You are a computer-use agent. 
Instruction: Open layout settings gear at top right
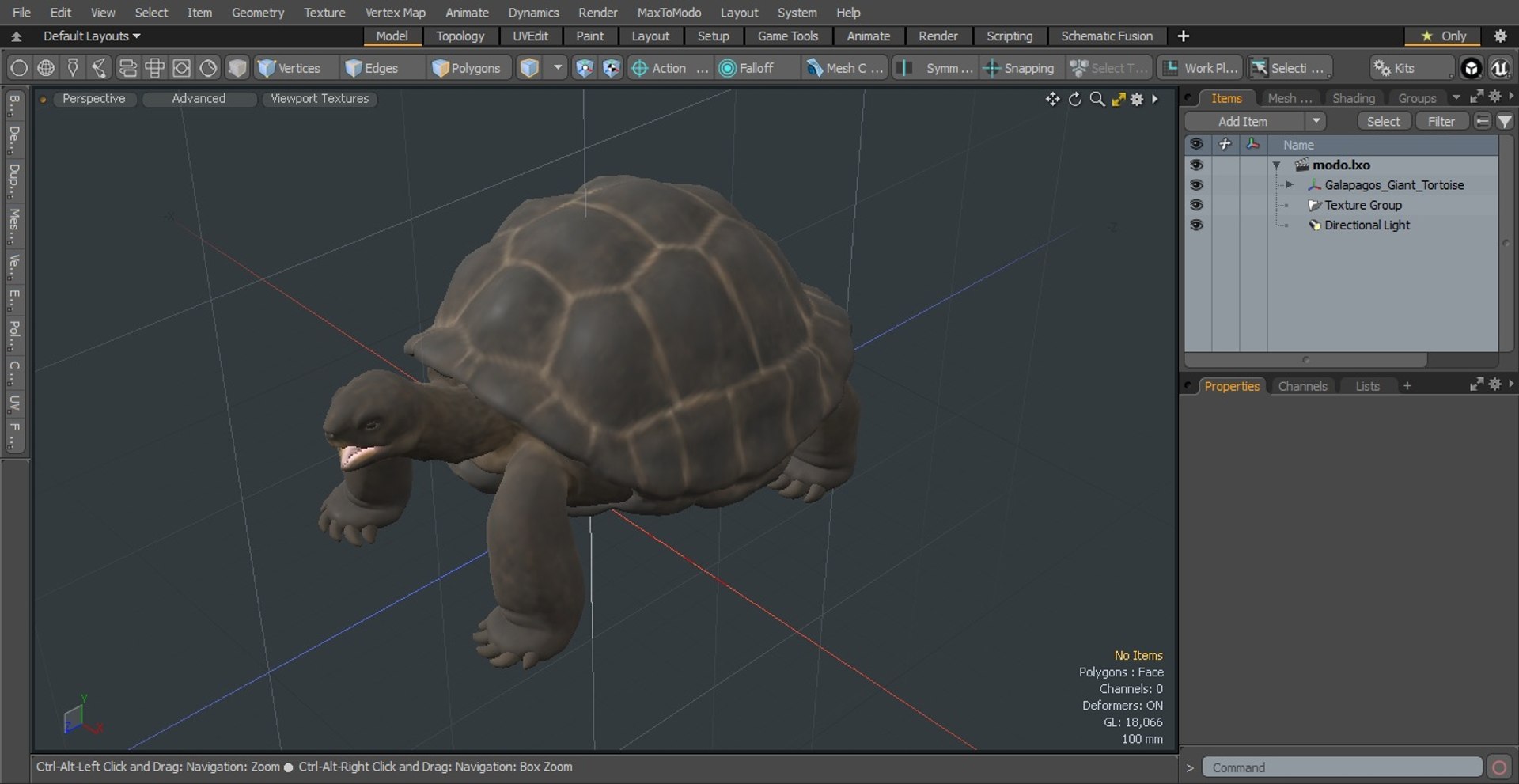(1499, 36)
